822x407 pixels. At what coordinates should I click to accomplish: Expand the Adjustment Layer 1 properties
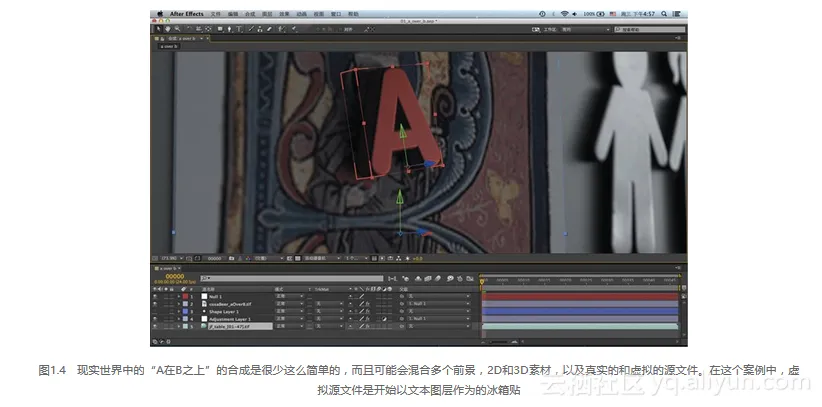click(179, 319)
